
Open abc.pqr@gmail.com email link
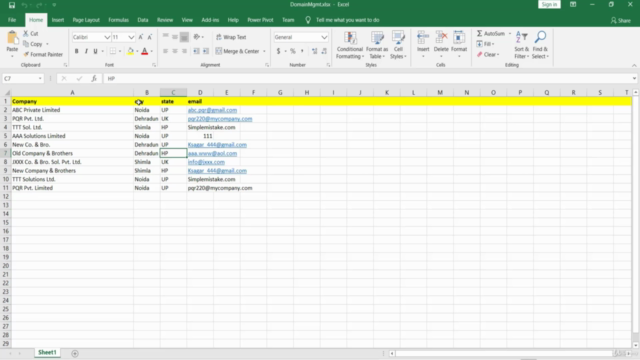coord(212,110)
